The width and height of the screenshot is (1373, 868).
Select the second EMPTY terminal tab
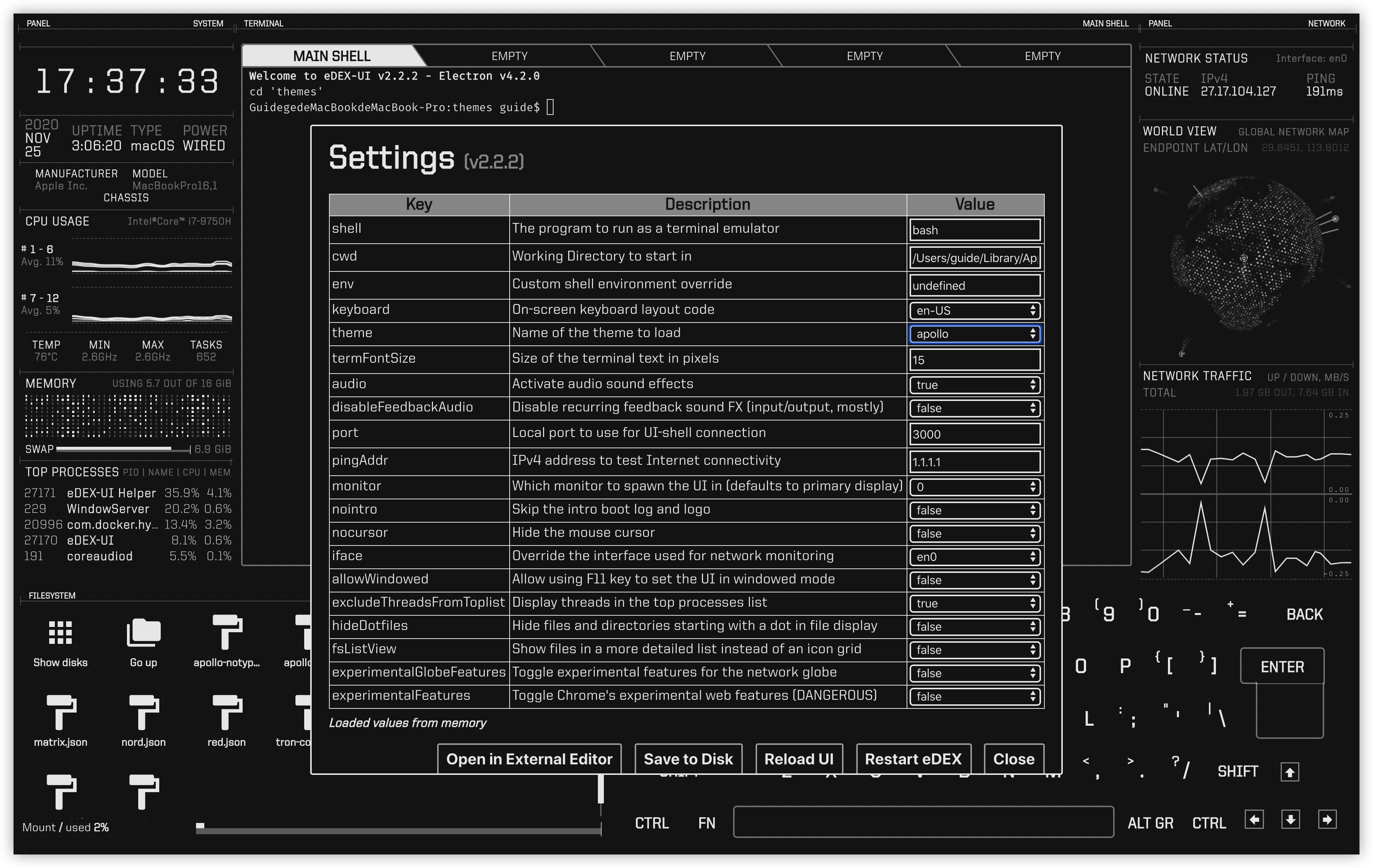pos(687,56)
